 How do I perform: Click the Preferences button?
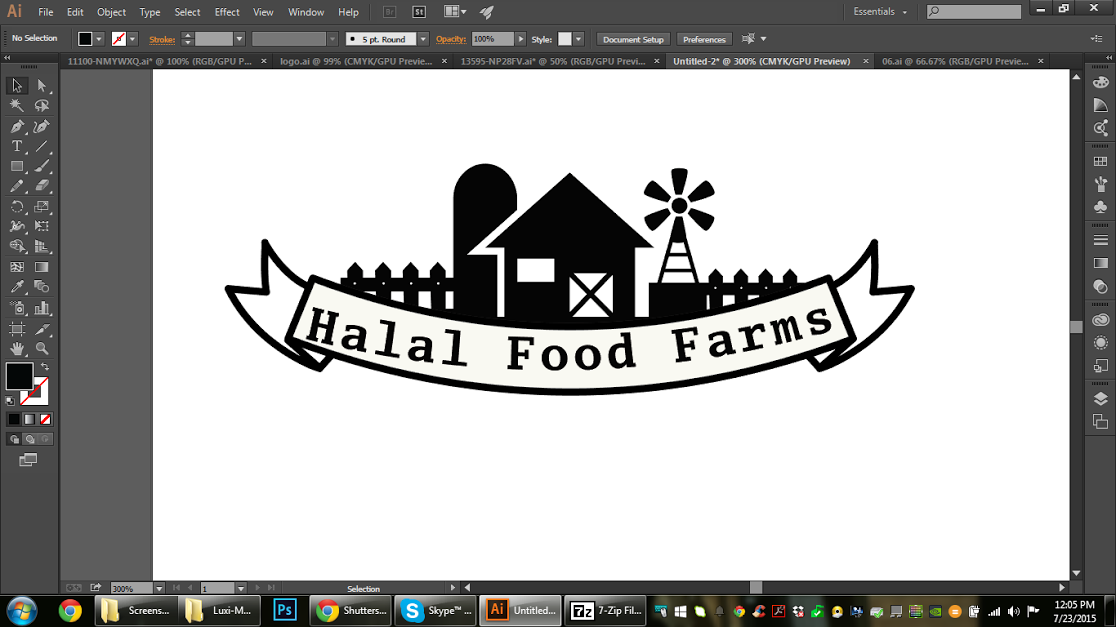[x=704, y=39]
